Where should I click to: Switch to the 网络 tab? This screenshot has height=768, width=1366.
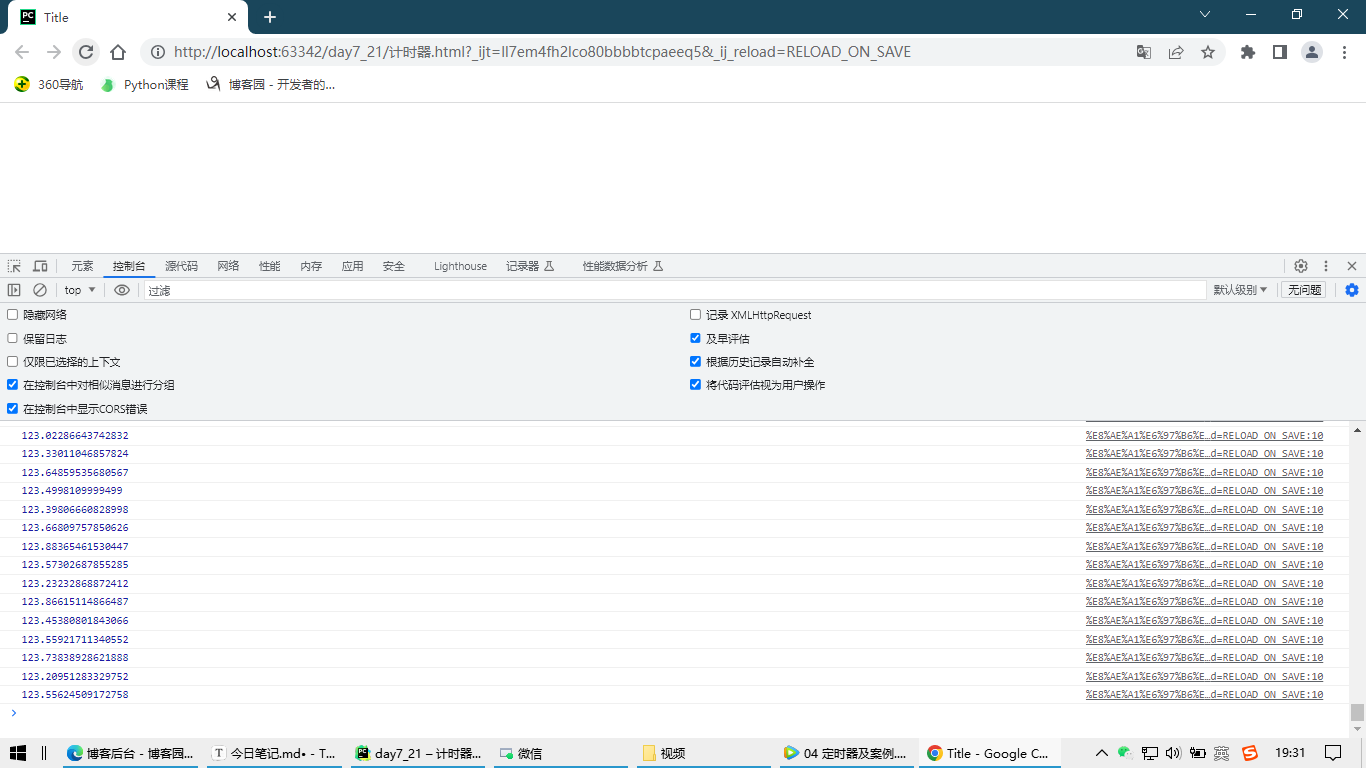(228, 266)
